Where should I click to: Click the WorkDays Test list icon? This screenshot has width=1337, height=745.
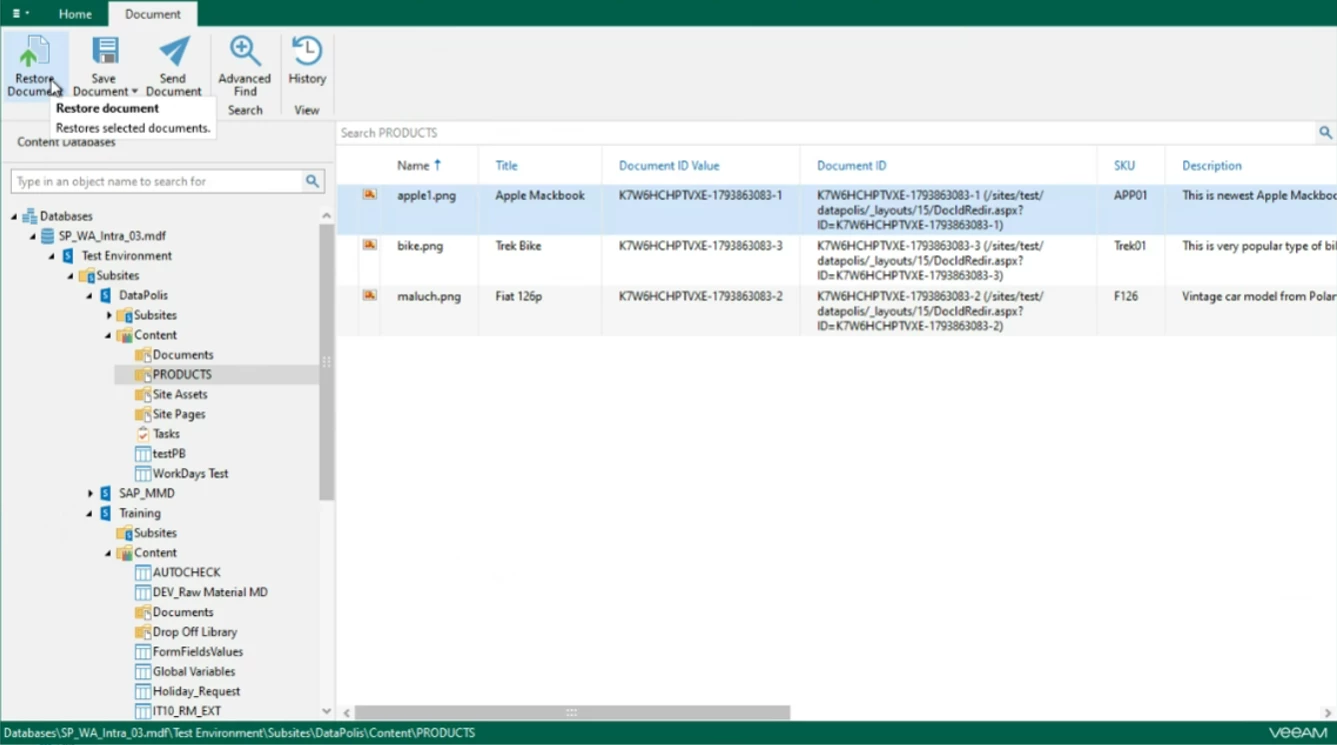[143, 473]
